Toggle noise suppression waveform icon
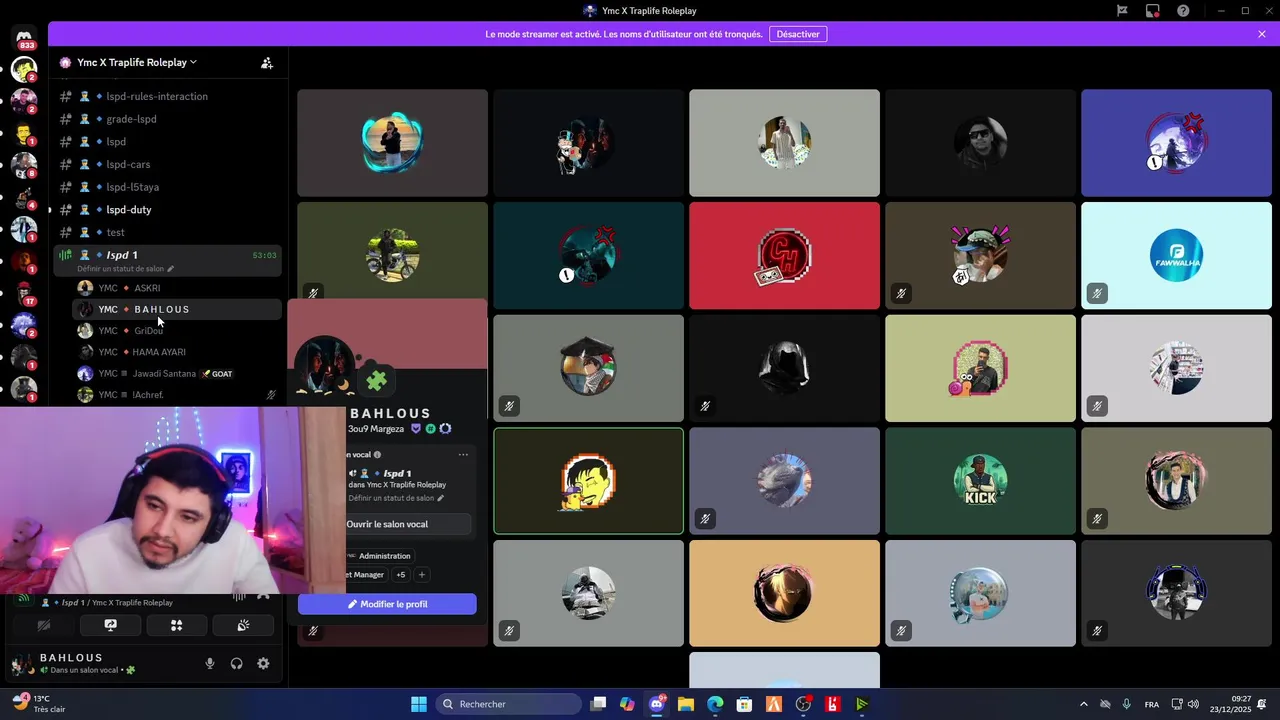Viewport: 1280px width, 720px height. (239, 597)
